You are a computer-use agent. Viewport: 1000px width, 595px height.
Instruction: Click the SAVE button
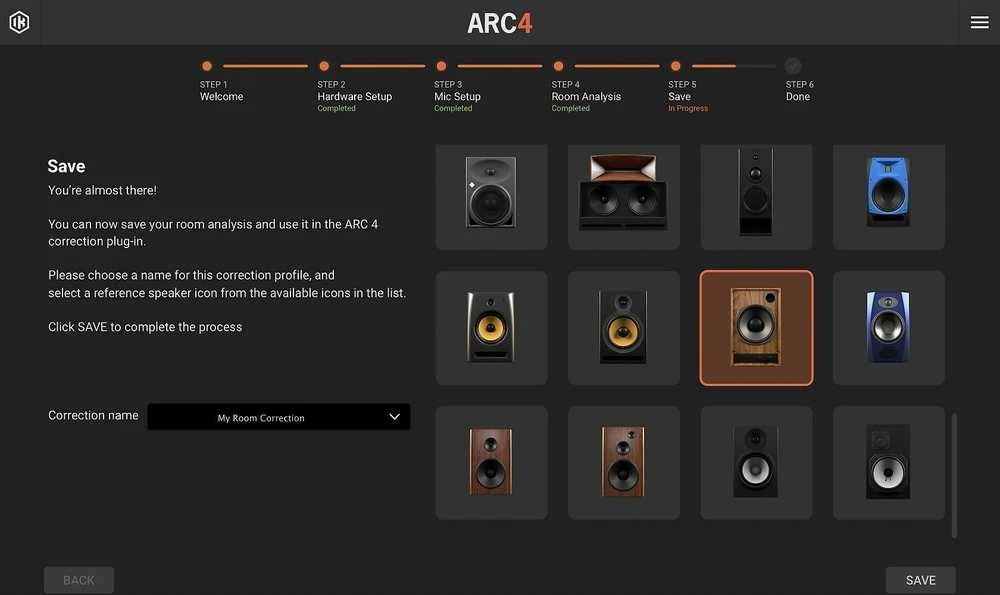[x=920, y=580]
